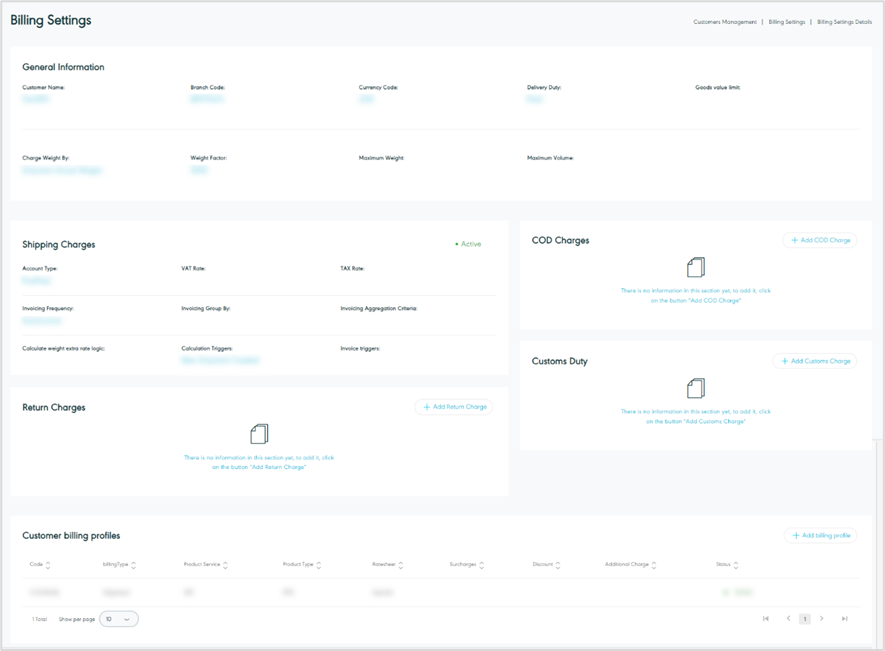Open the Show per page dropdown
Screen dimensions: 885x651
pos(119,619)
